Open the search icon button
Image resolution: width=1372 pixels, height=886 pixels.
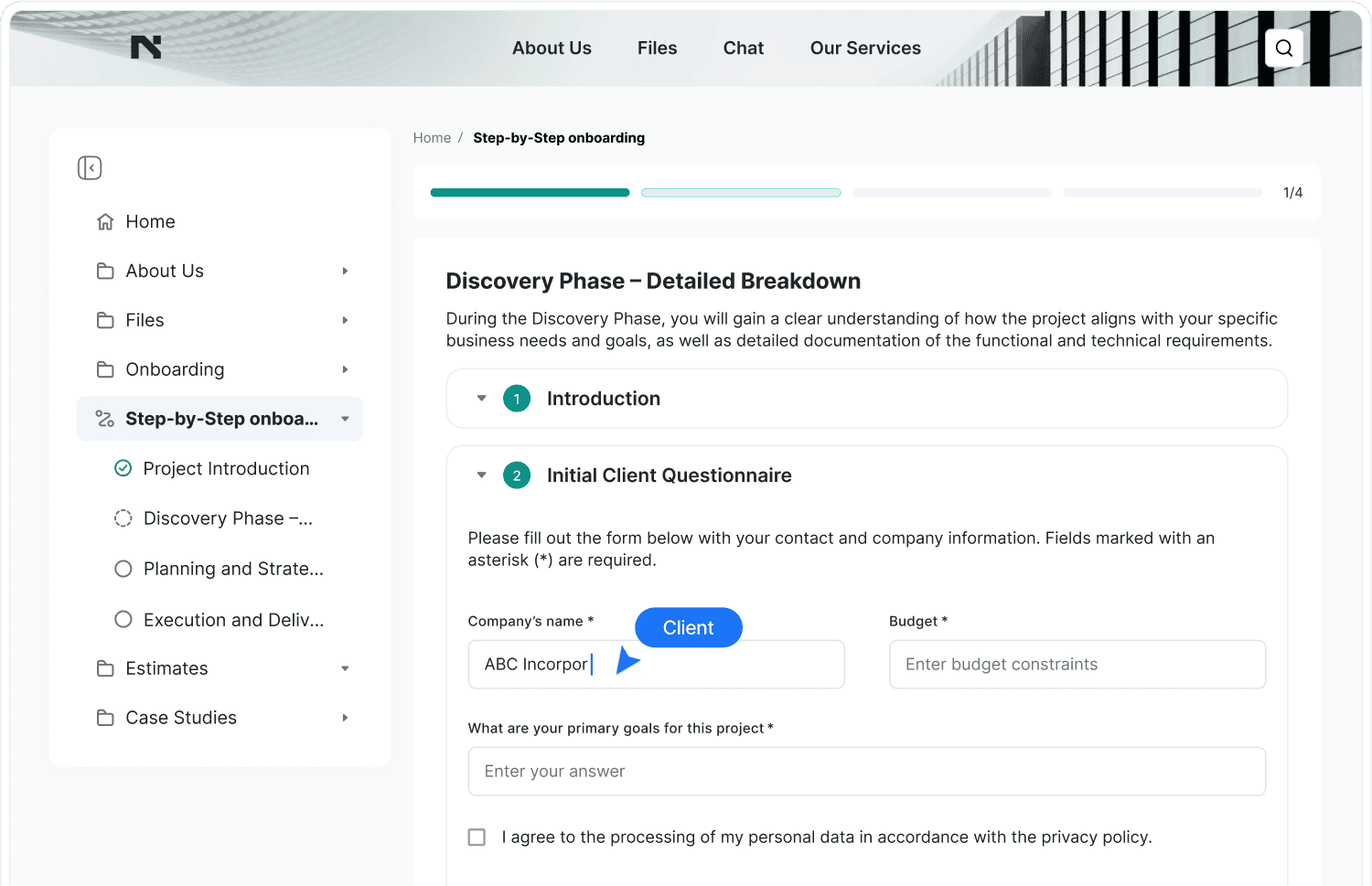click(x=1284, y=48)
